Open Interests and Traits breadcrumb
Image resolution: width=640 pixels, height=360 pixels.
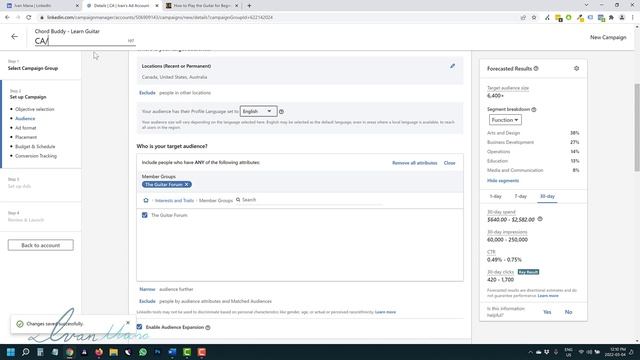174,200
